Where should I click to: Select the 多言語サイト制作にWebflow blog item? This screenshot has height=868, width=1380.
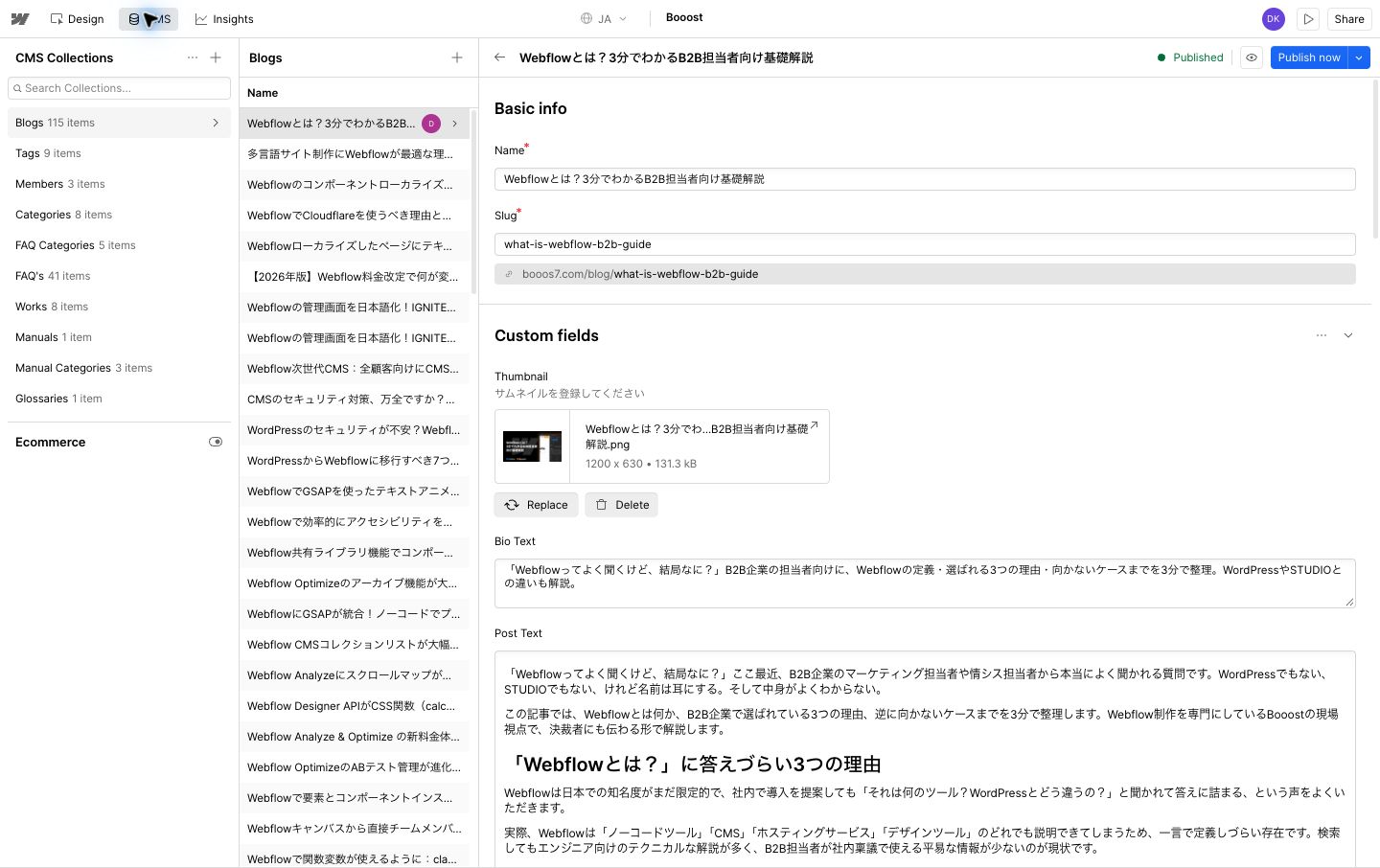tap(354, 153)
